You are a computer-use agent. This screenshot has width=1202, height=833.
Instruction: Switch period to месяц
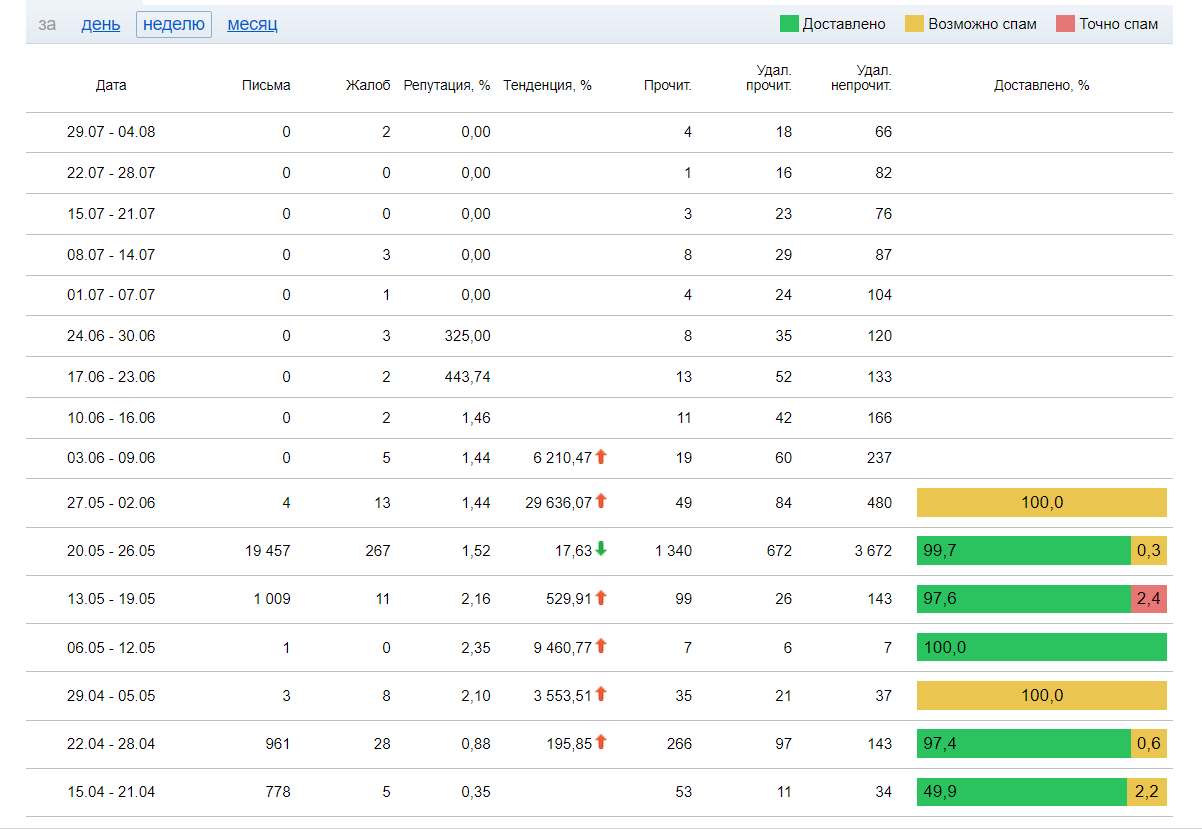(253, 24)
